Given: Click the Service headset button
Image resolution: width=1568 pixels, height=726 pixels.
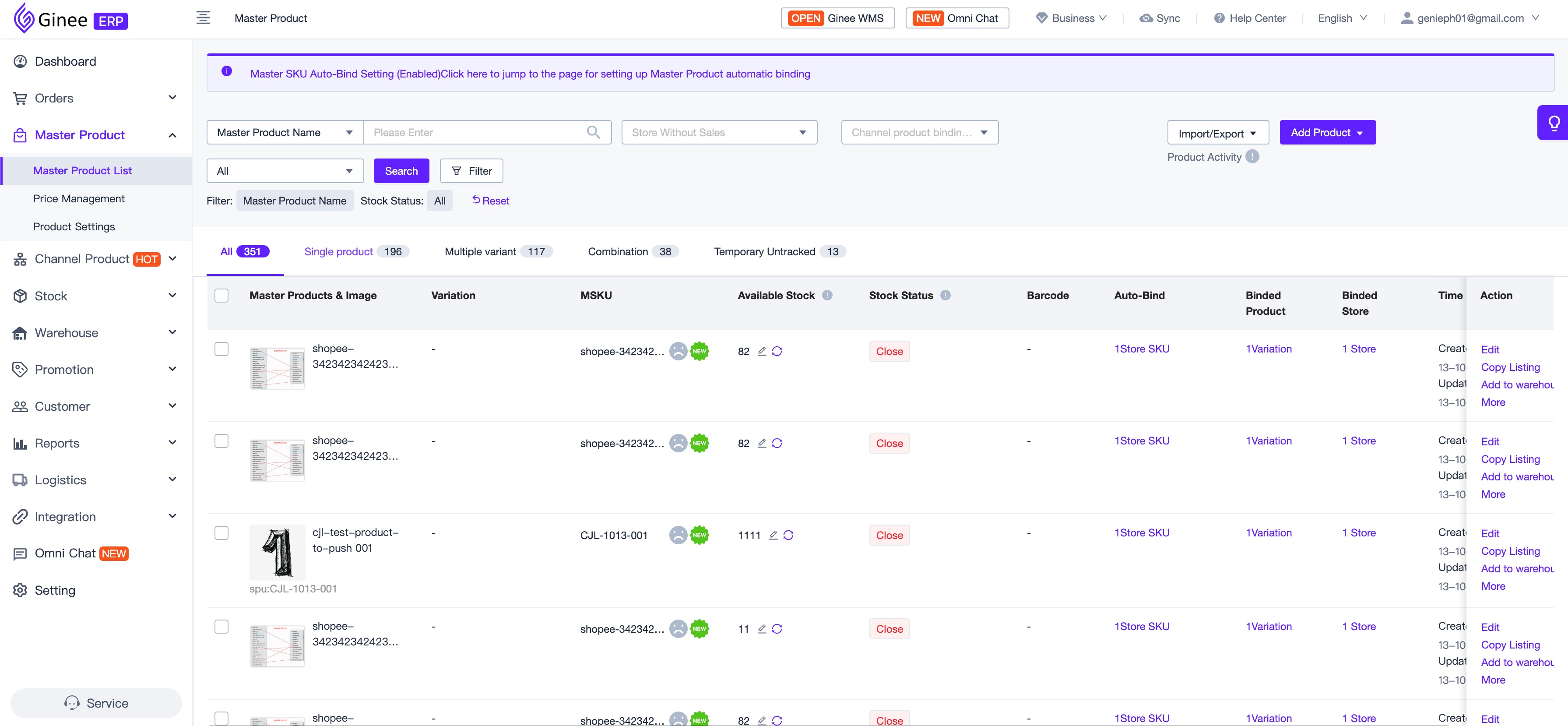Looking at the screenshot, I should 96,704.
